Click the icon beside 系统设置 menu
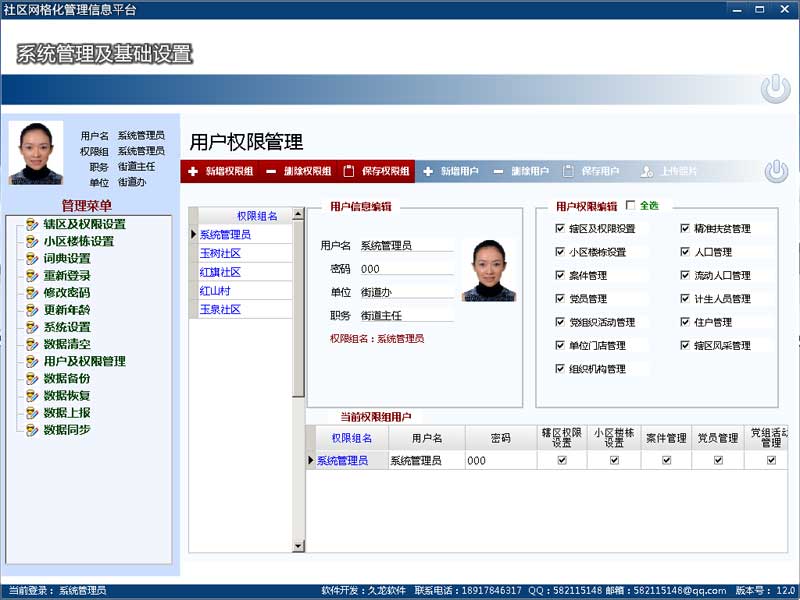 [32, 327]
